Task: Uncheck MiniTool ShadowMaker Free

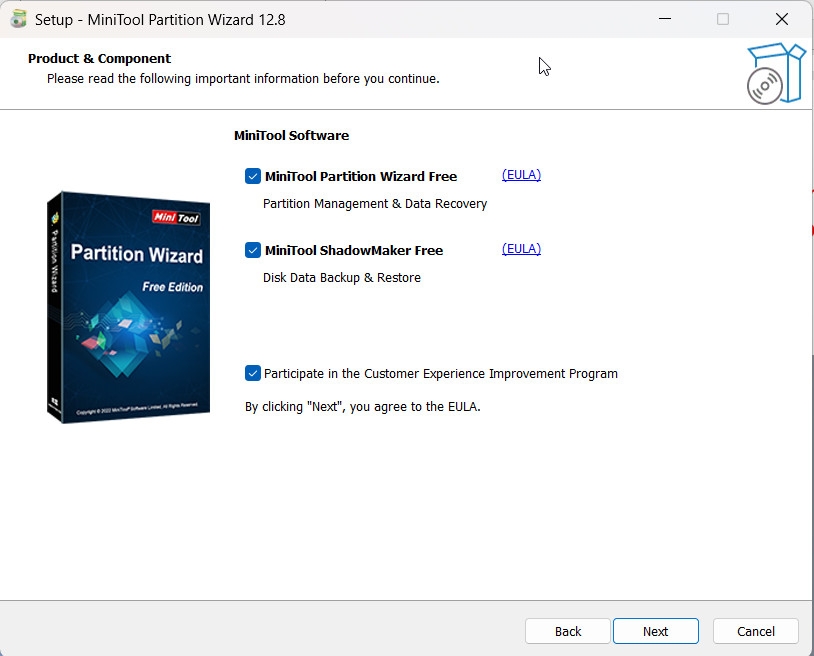Action: pos(253,250)
